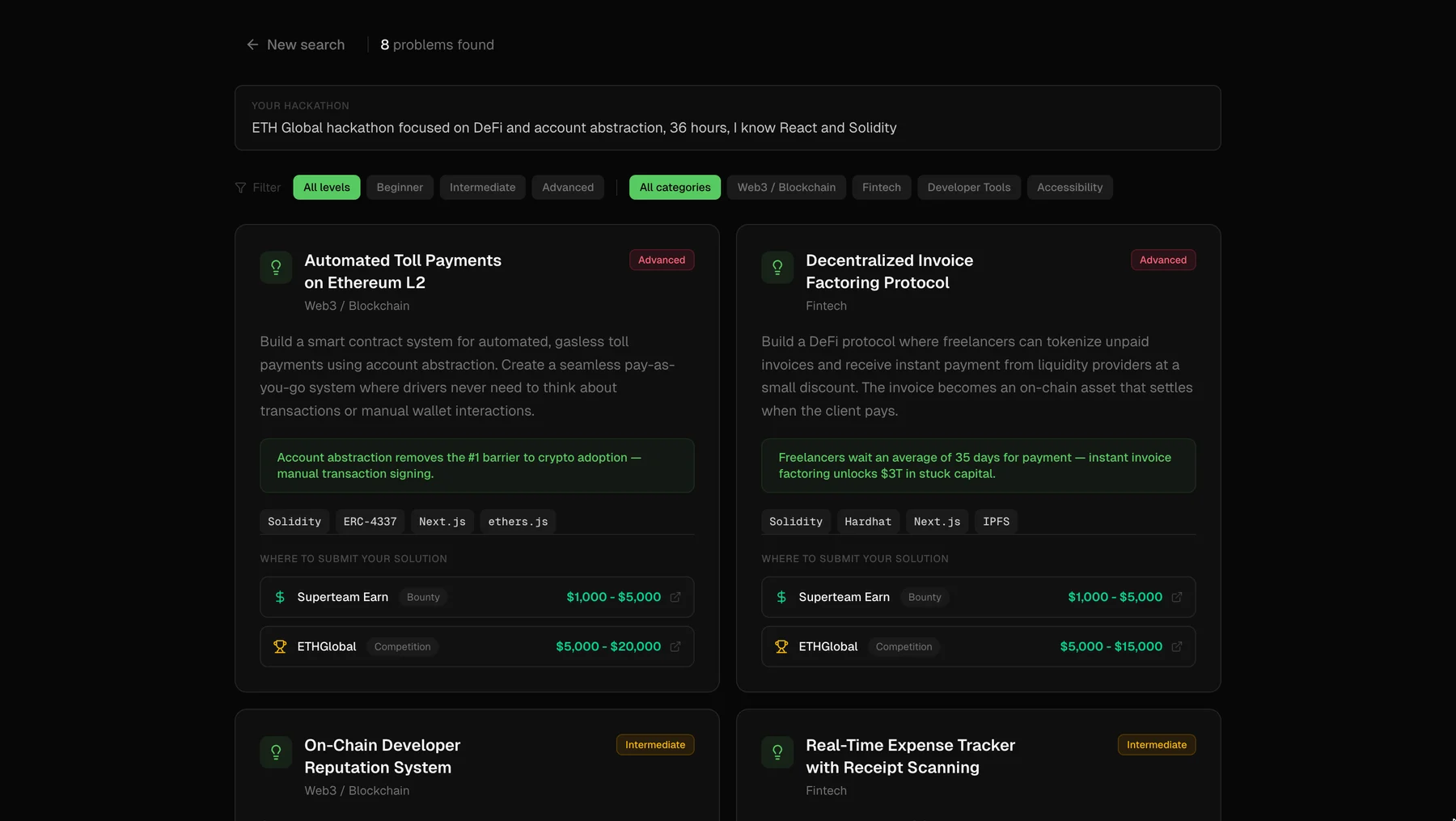Filter by Web3 / Blockchain category

[x=786, y=187]
